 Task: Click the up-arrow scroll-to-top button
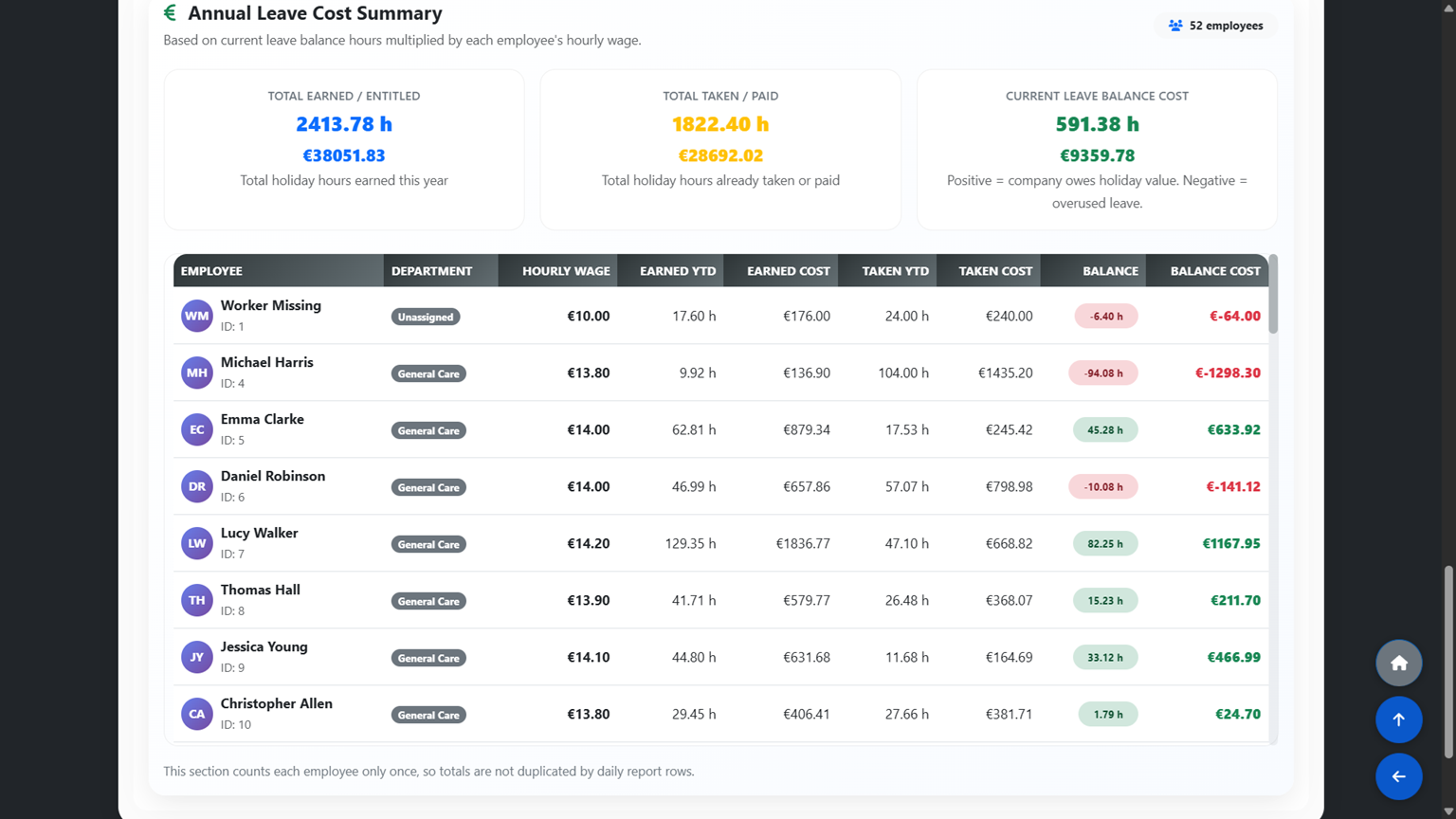[x=1398, y=719]
